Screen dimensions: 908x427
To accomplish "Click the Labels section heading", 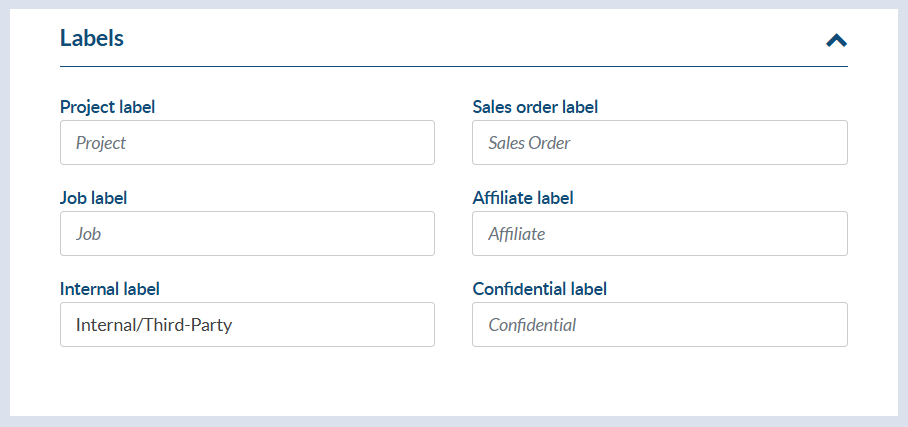I will pos(92,39).
